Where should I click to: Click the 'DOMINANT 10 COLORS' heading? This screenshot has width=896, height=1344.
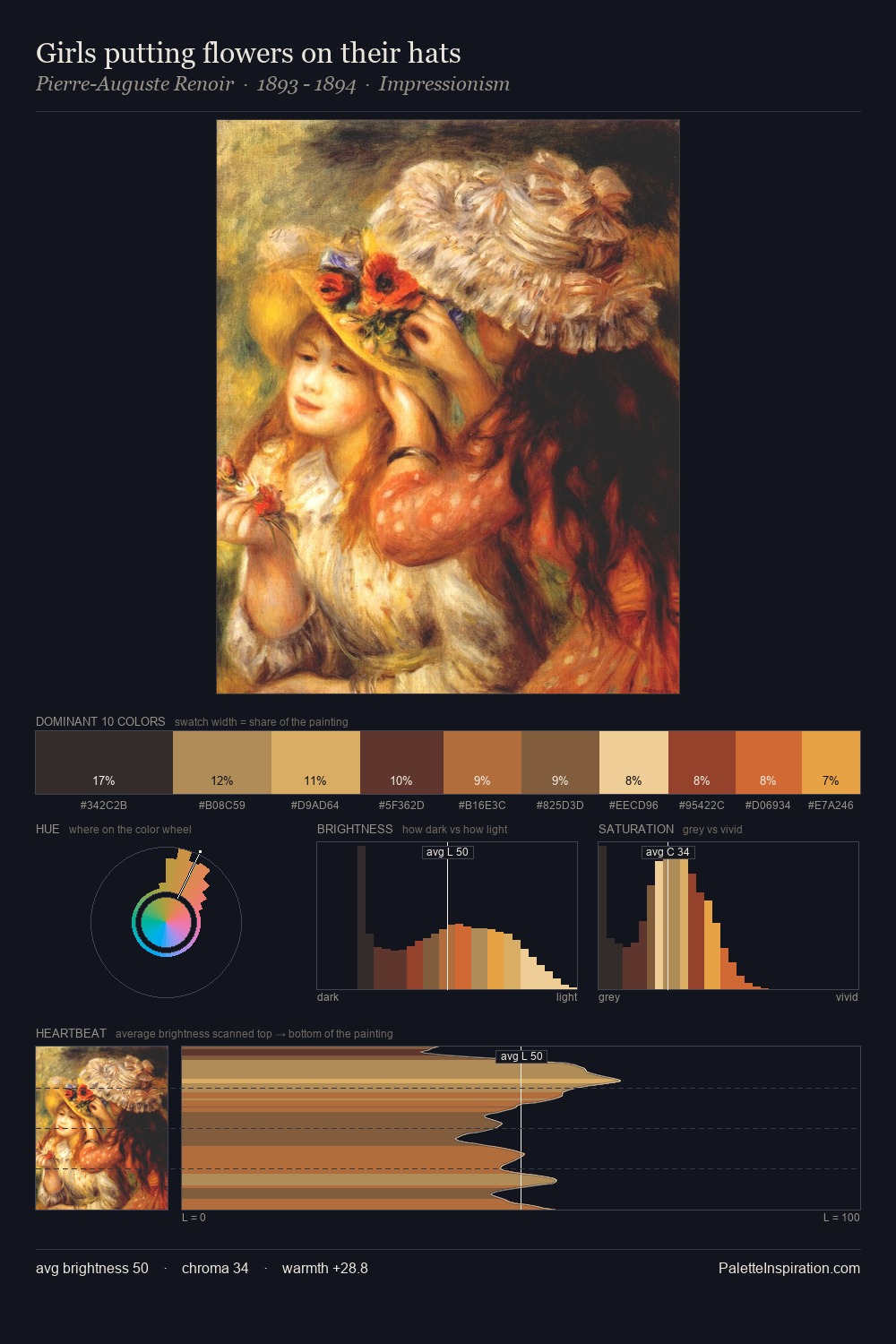click(100, 721)
